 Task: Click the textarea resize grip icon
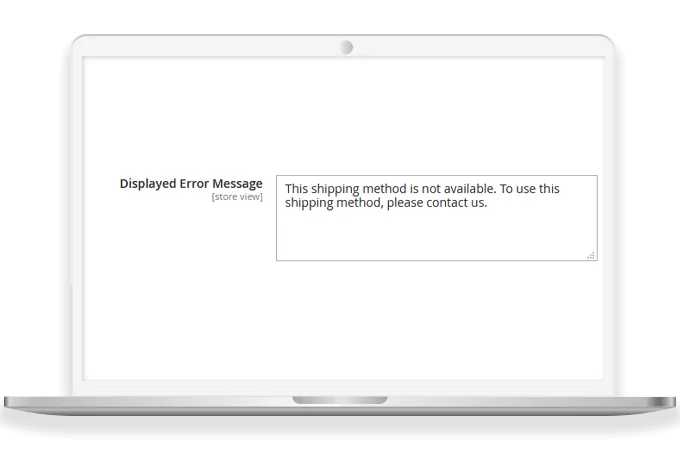coord(591,255)
